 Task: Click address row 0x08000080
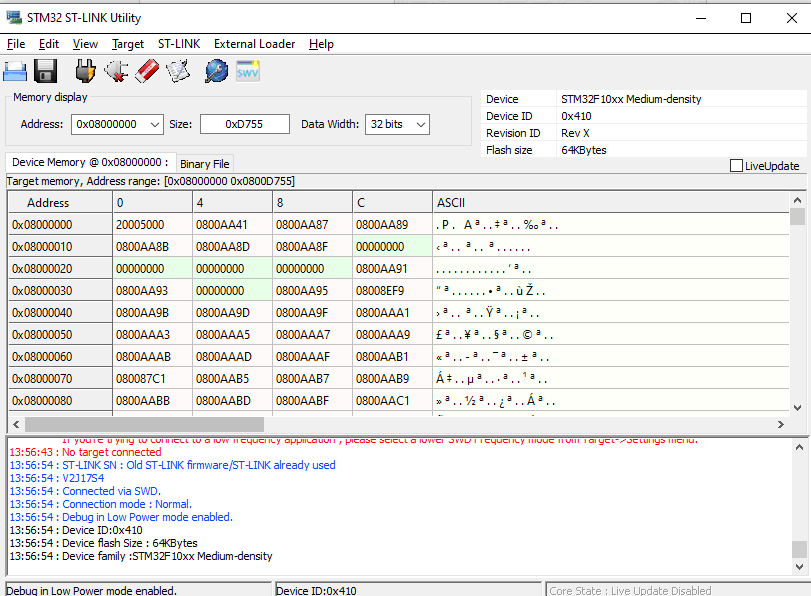[60, 401]
